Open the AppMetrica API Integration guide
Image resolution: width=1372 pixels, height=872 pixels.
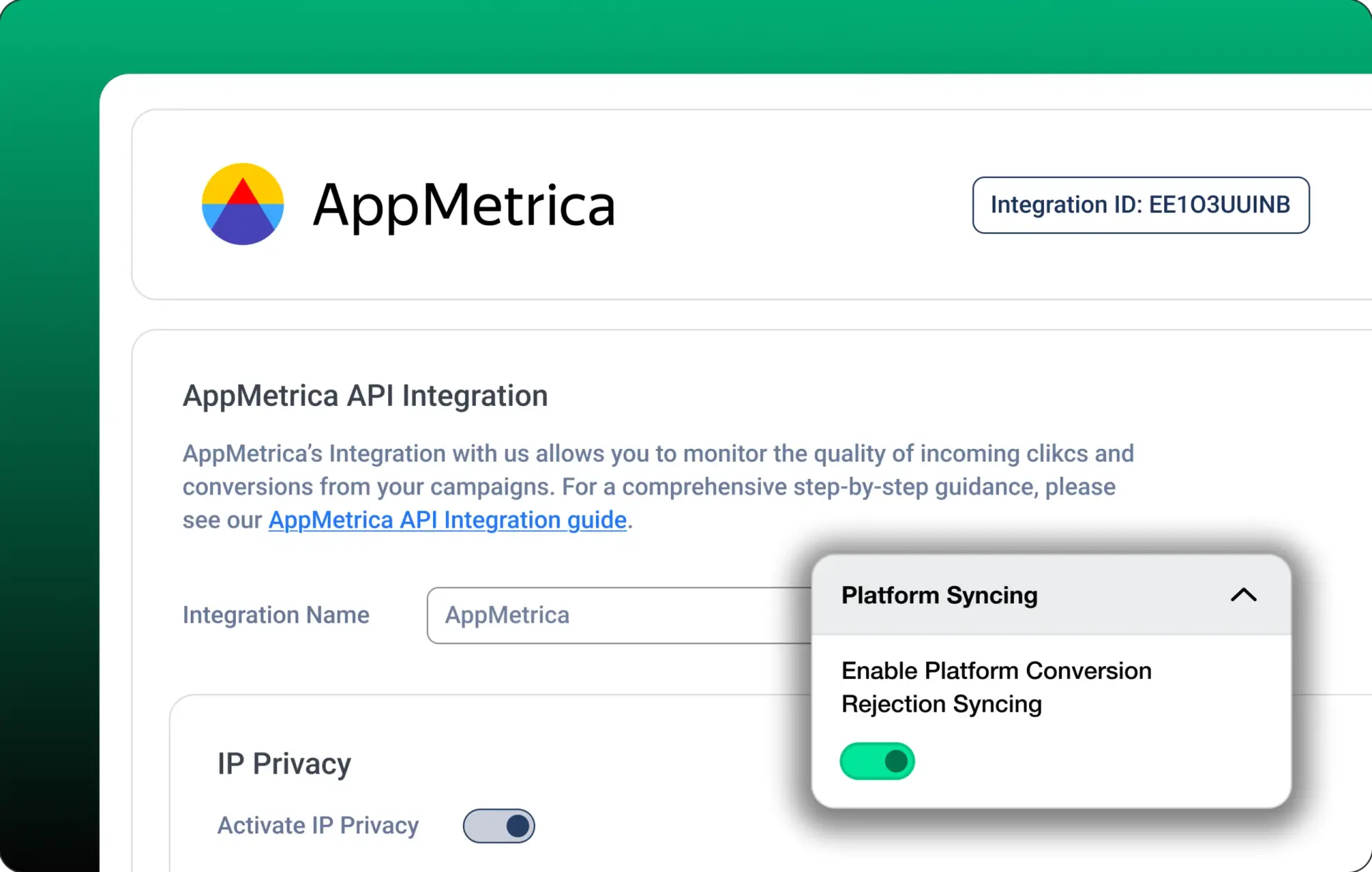coord(447,520)
